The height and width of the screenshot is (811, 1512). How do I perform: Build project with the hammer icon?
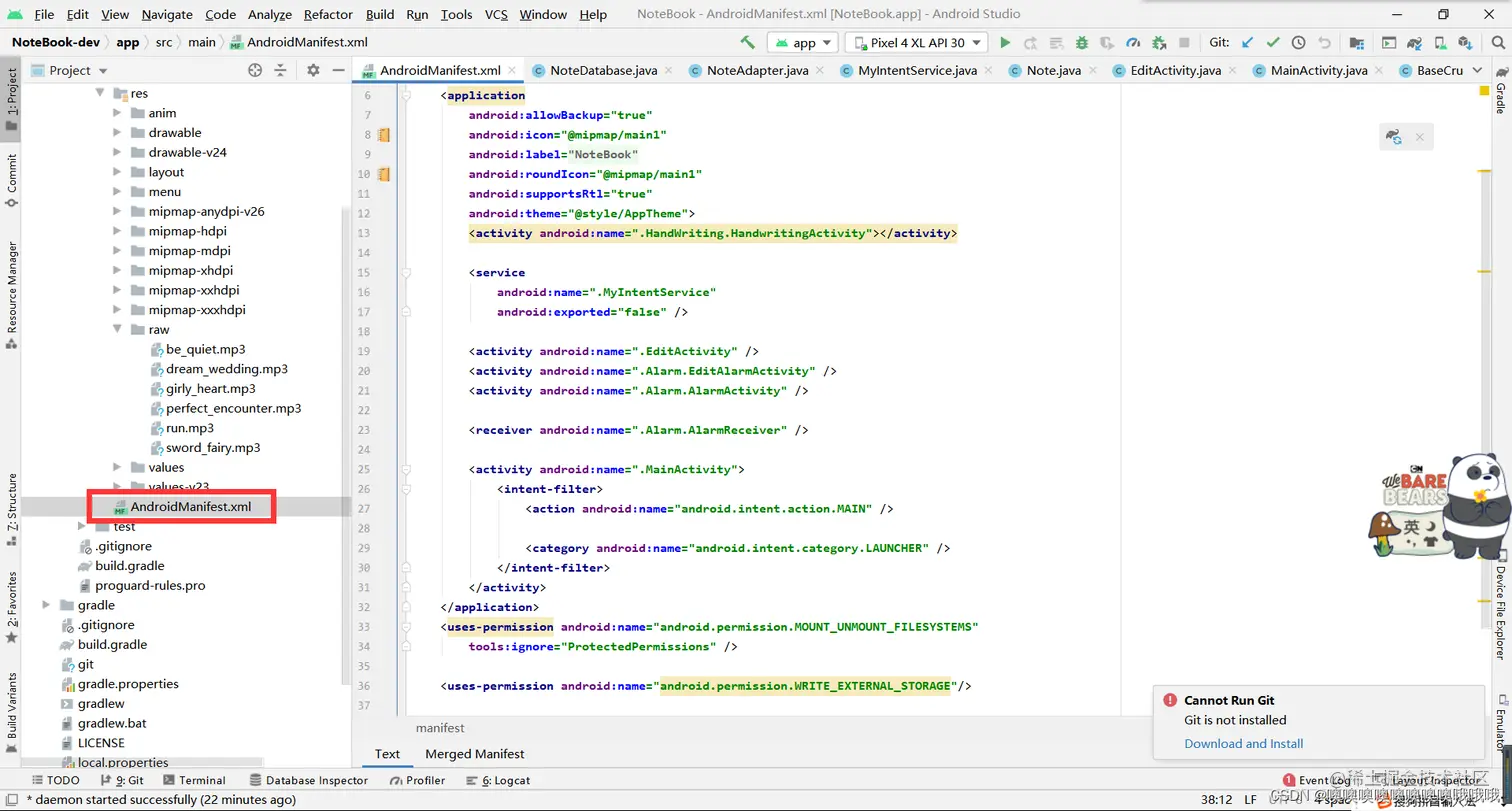pyautogui.click(x=747, y=43)
